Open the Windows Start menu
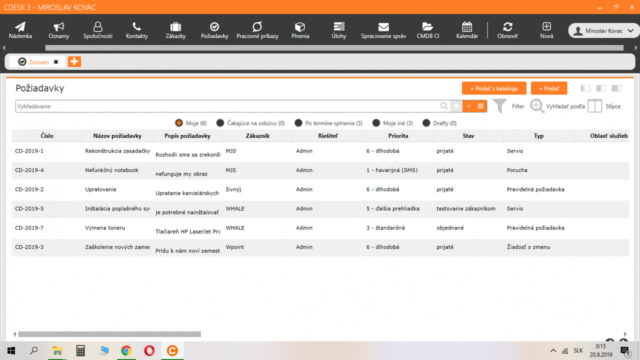 pos(11,351)
